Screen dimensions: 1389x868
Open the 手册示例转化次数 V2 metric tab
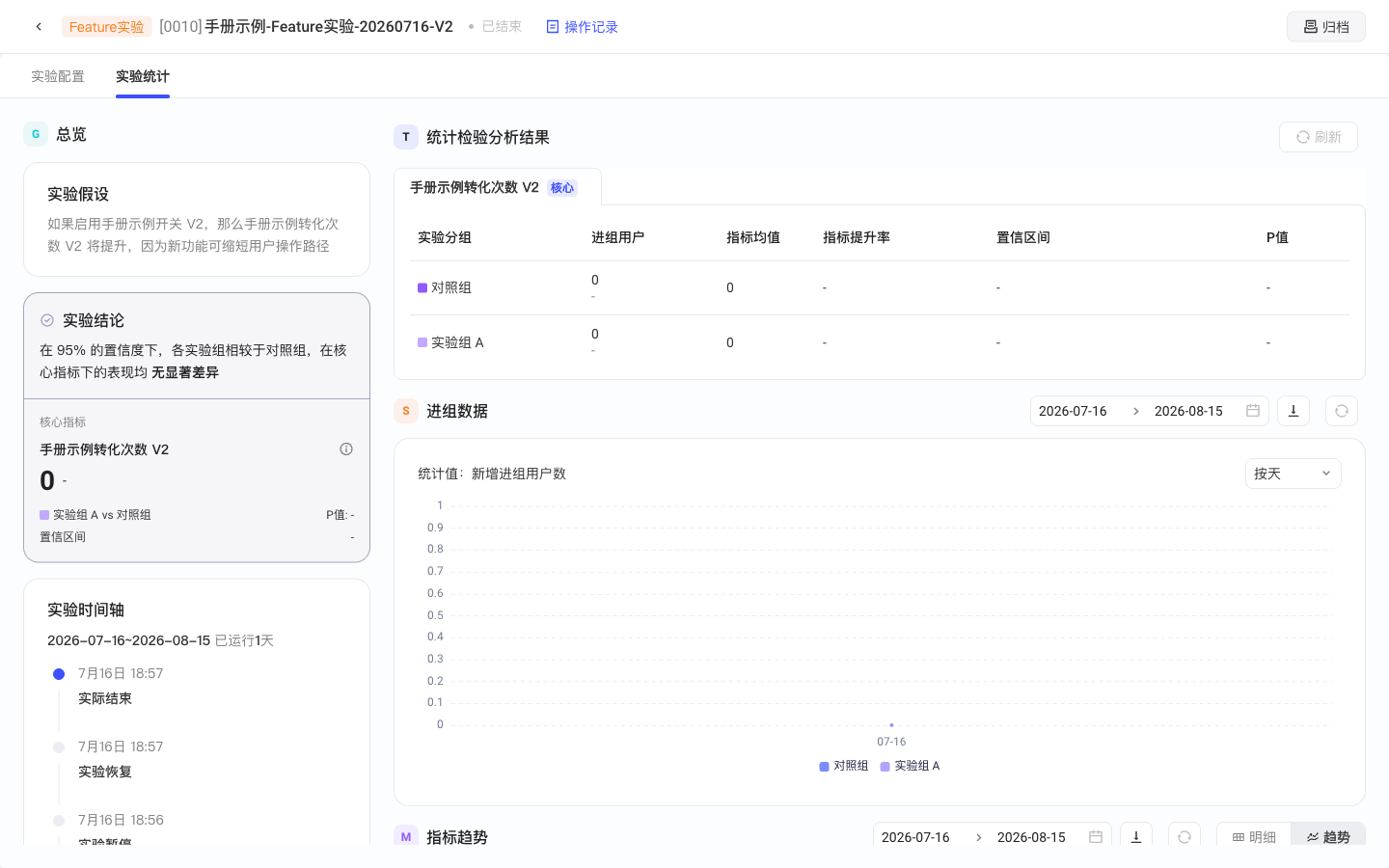click(497, 187)
